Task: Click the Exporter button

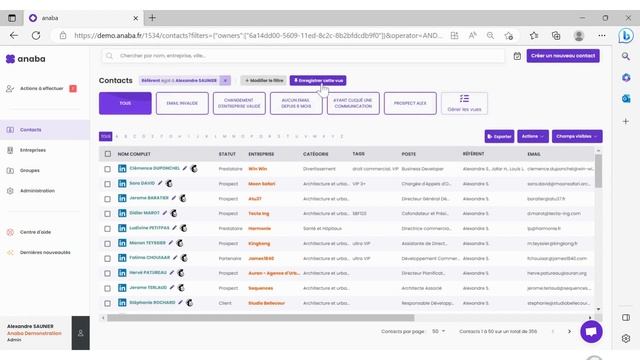Action: [499, 136]
